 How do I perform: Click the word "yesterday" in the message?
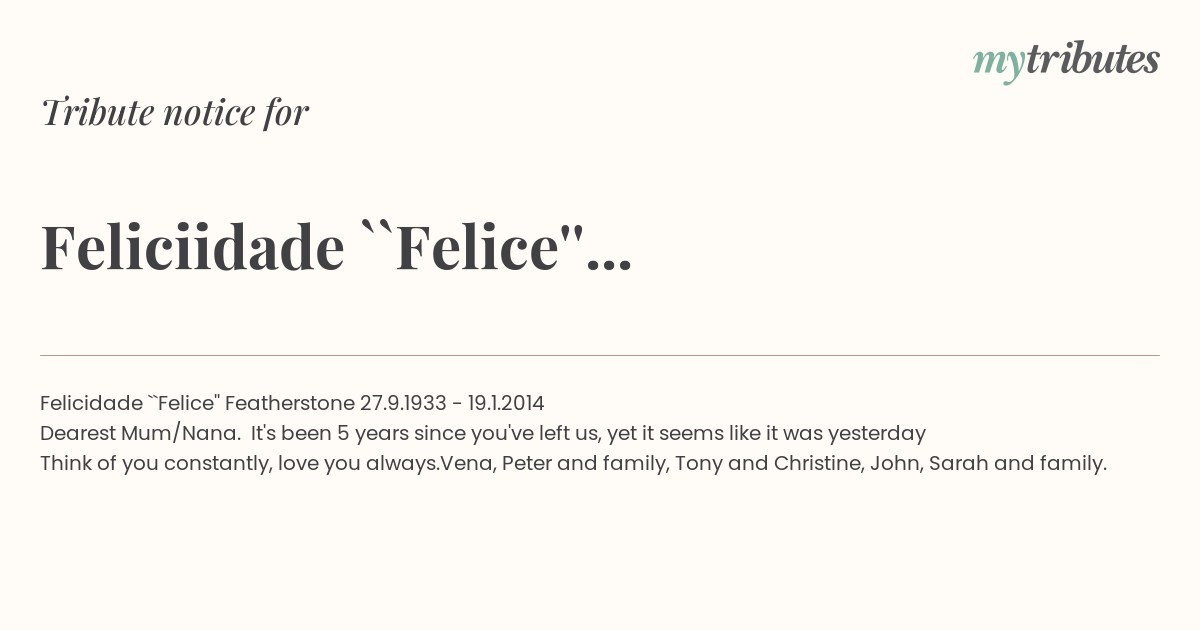pyautogui.click(x=876, y=433)
